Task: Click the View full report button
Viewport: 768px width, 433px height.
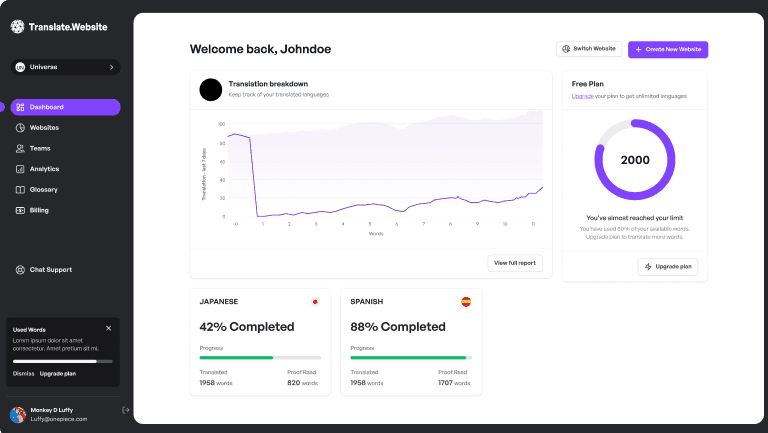Action: tap(515, 263)
